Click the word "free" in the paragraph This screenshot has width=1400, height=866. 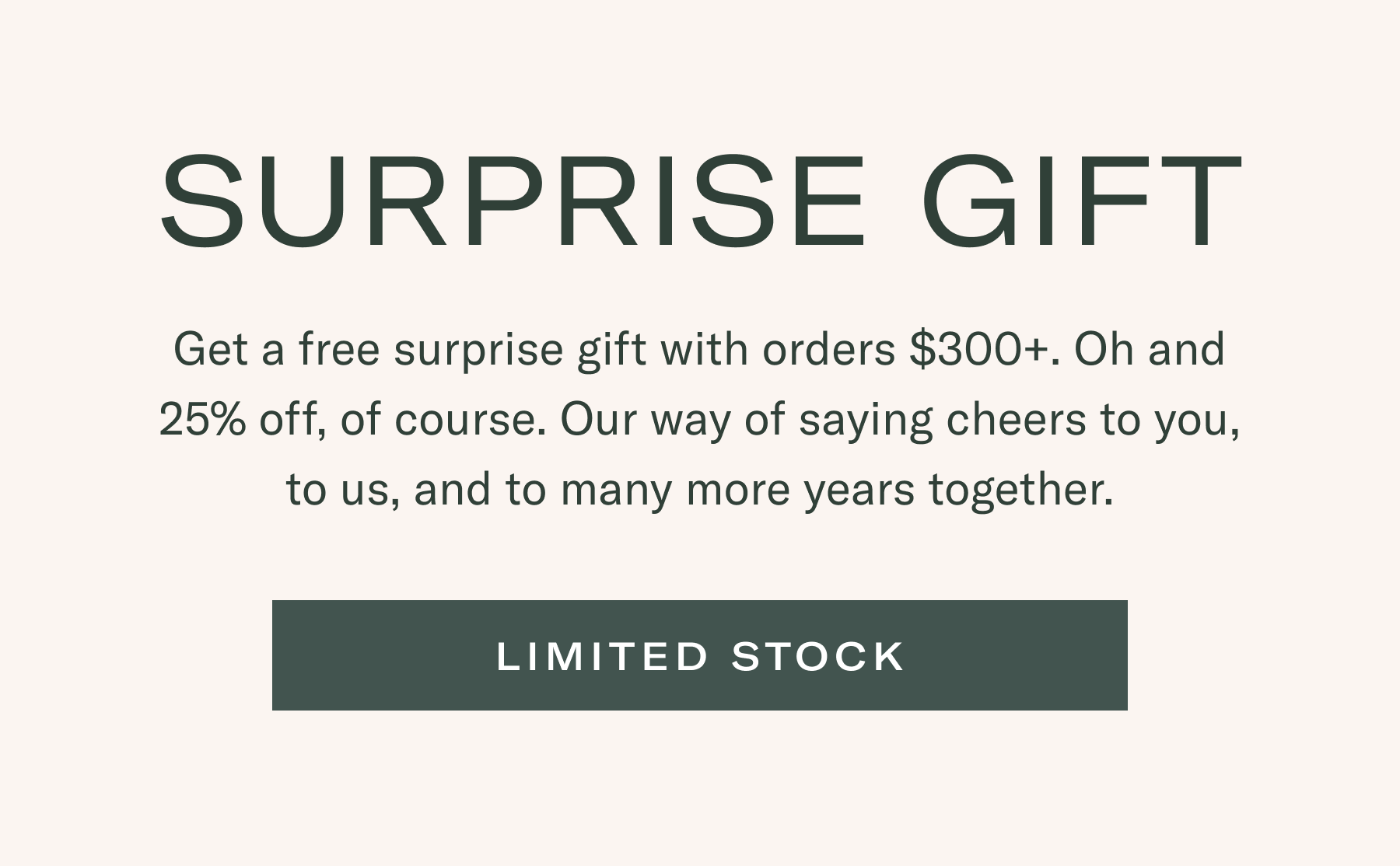pos(339,349)
